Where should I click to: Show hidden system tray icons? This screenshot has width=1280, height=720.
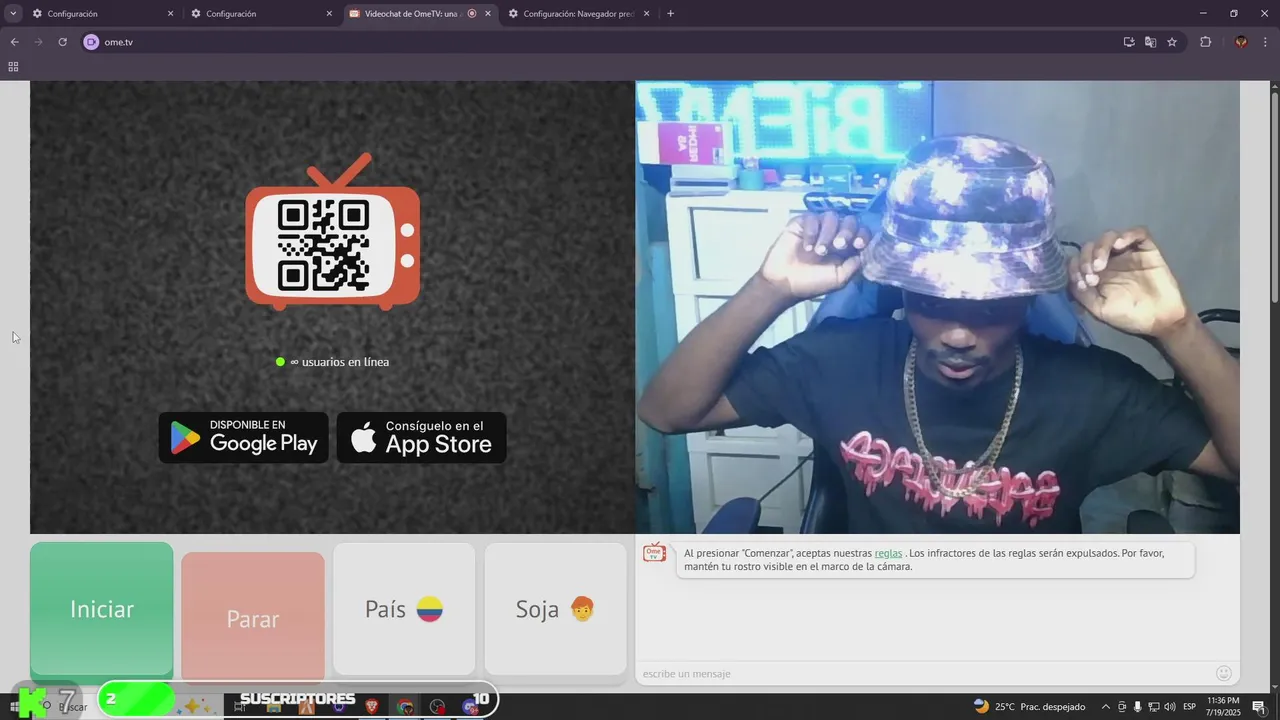point(1106,706)
